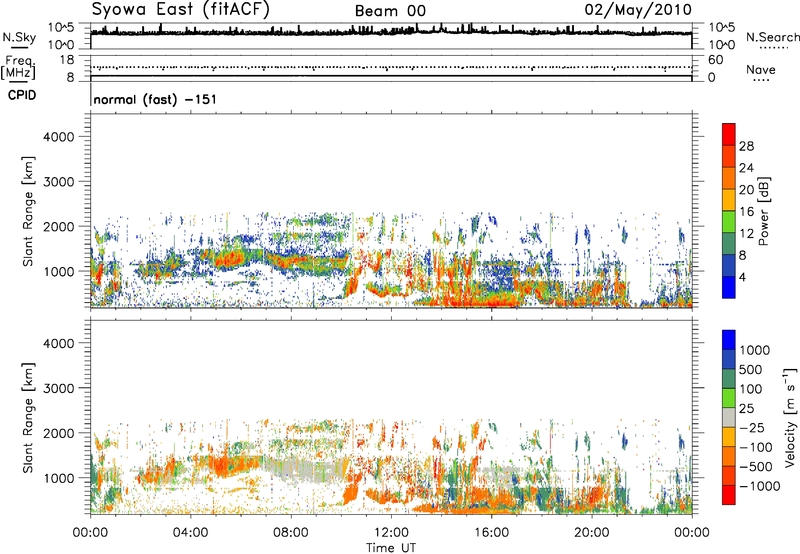Click the "60" Nave axis tick
Viewport: 800px width, 554px height.
(x=715, y=60)
